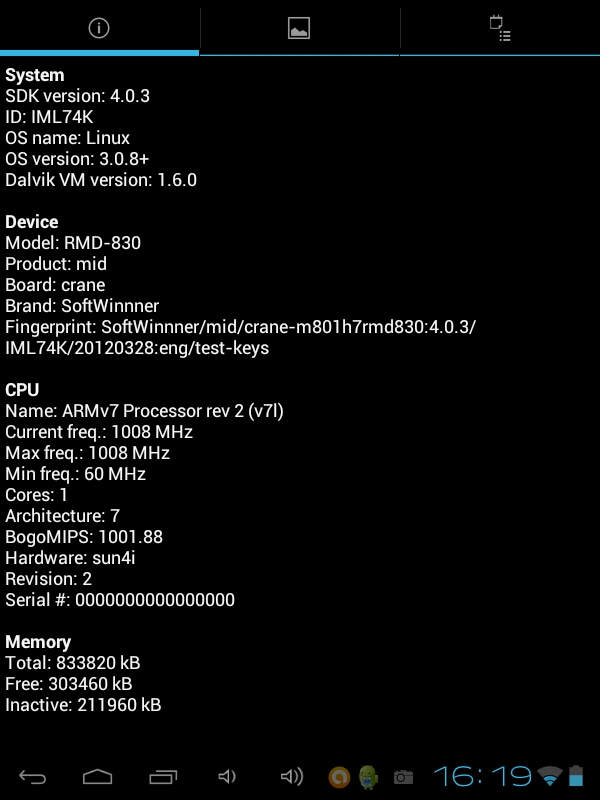Image resolution: width=600 pixels, height=800 pixels.
Task: Go to Home via the navigation bar
Action: (x=97, y=777)
